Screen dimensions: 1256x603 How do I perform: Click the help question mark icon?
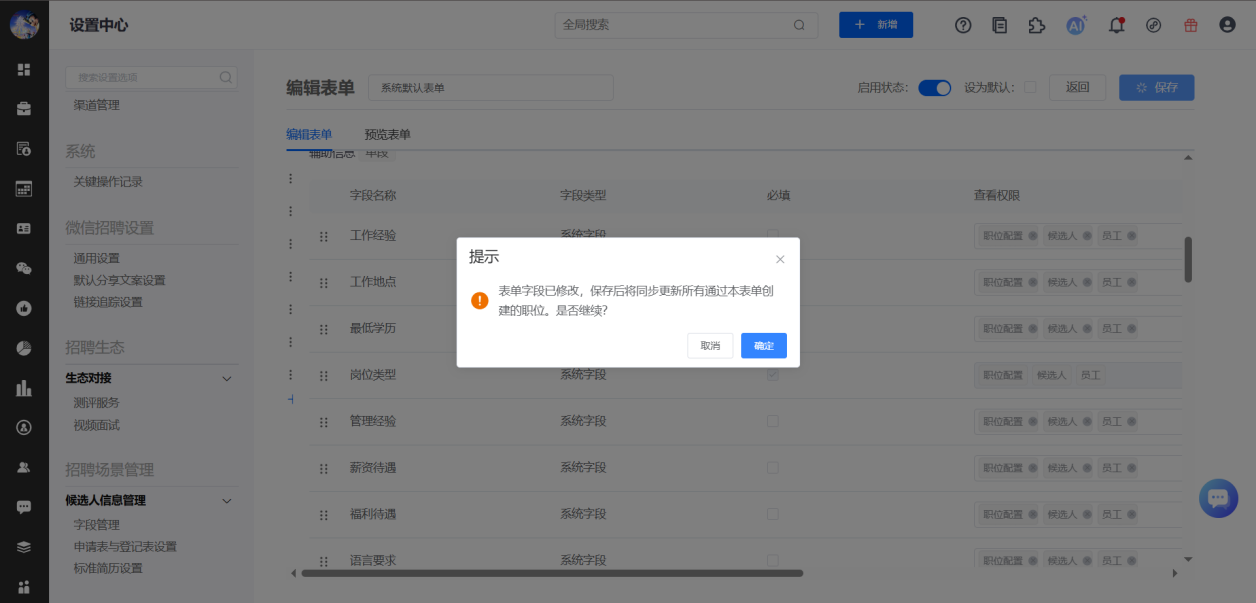tap(963, 25)
